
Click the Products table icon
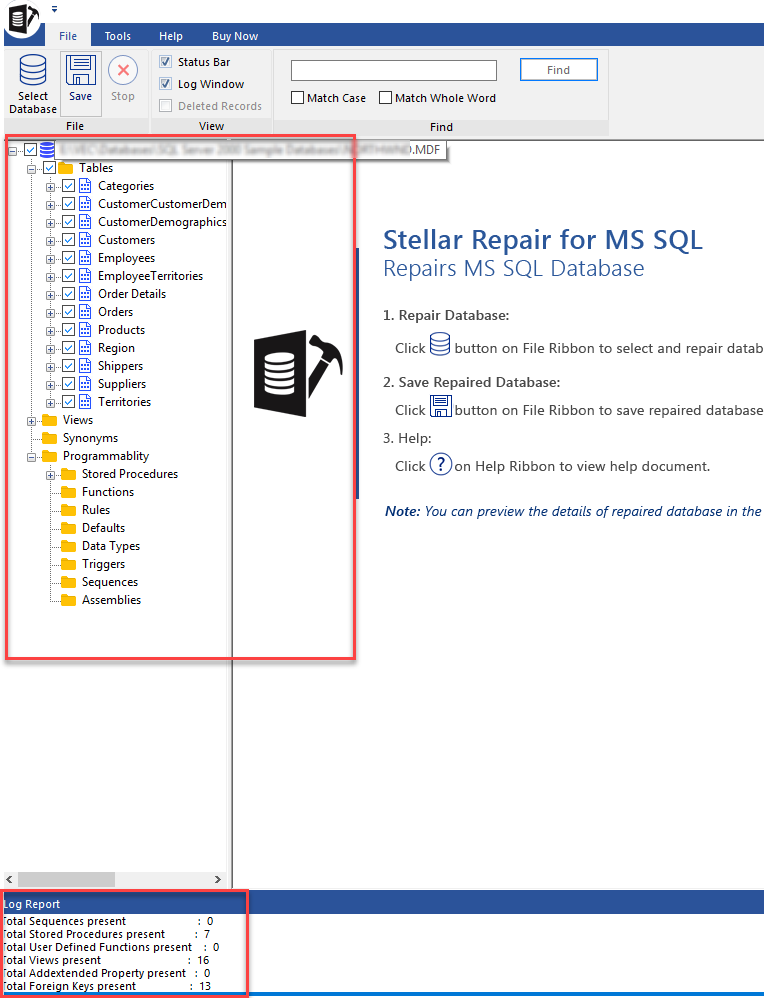85,330
